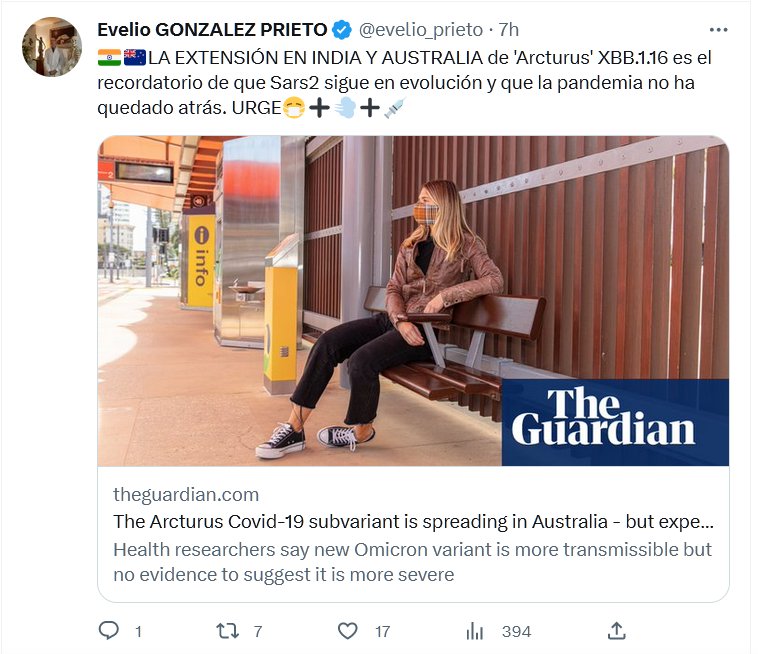Open the Evelio GONZALEZ PRIETO display name
The image size is (758, 654).
pos(212,30)
